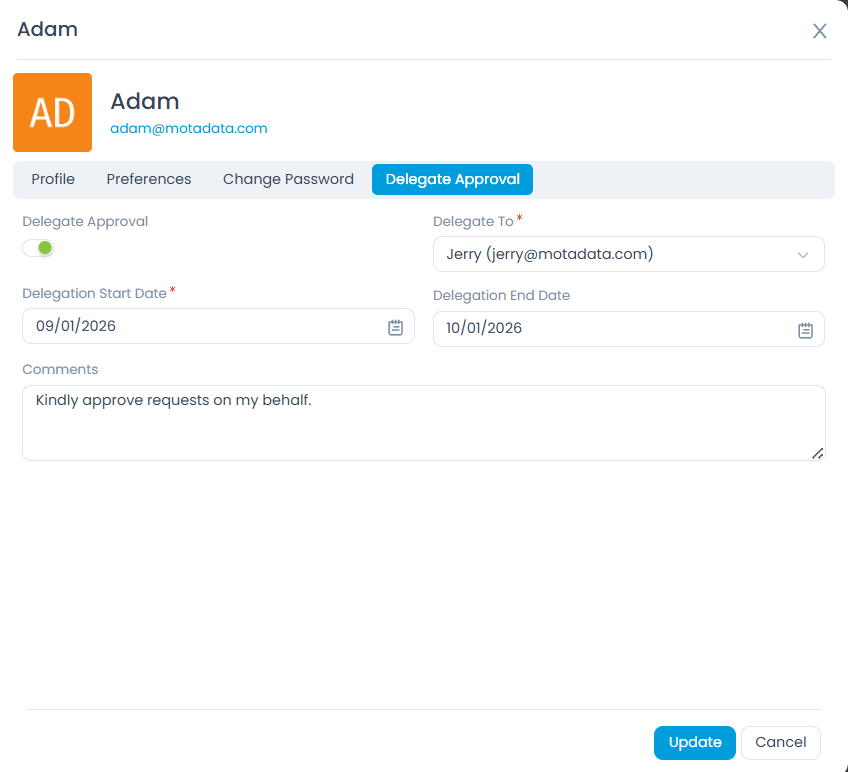
Task: Disable the Delegate Approval toggle switch
Action: (38, 248)
